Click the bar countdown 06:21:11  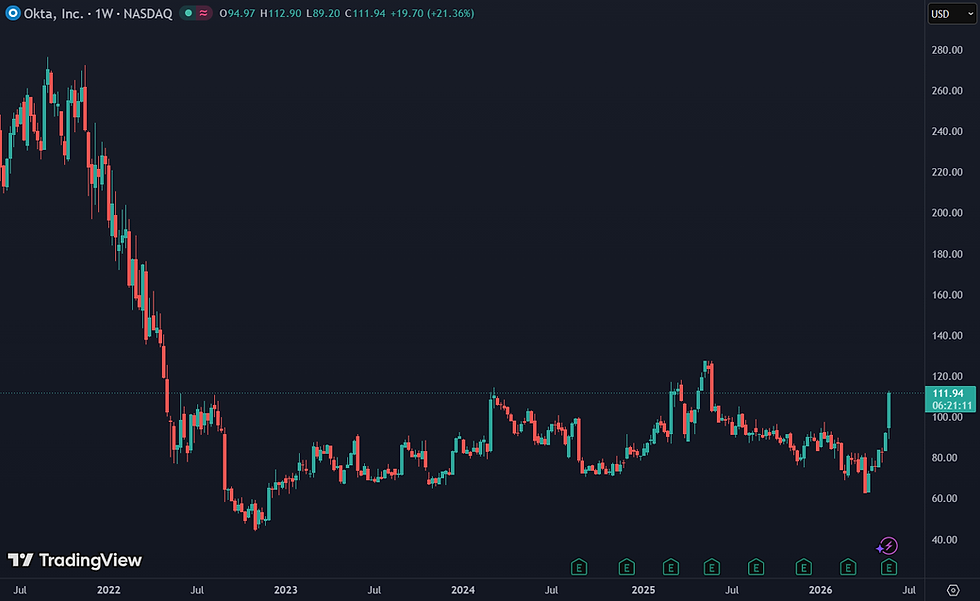[952, 405]
